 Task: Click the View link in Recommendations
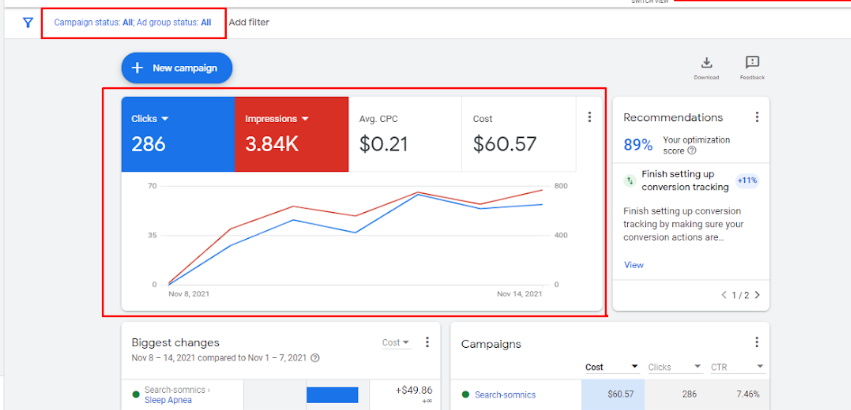[634, 265]
